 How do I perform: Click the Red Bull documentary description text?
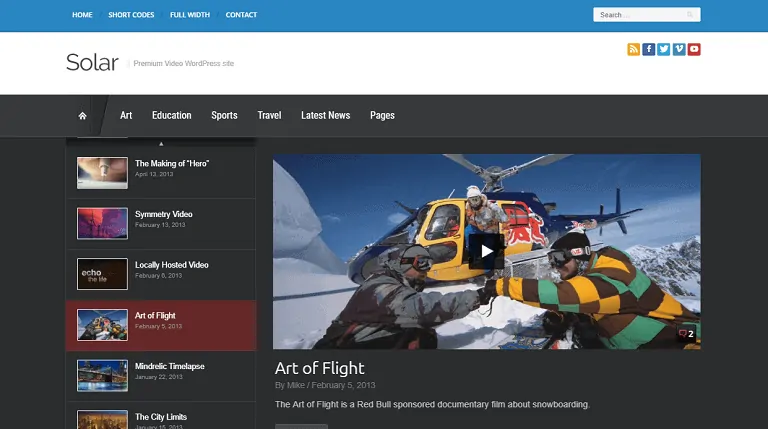432,405
